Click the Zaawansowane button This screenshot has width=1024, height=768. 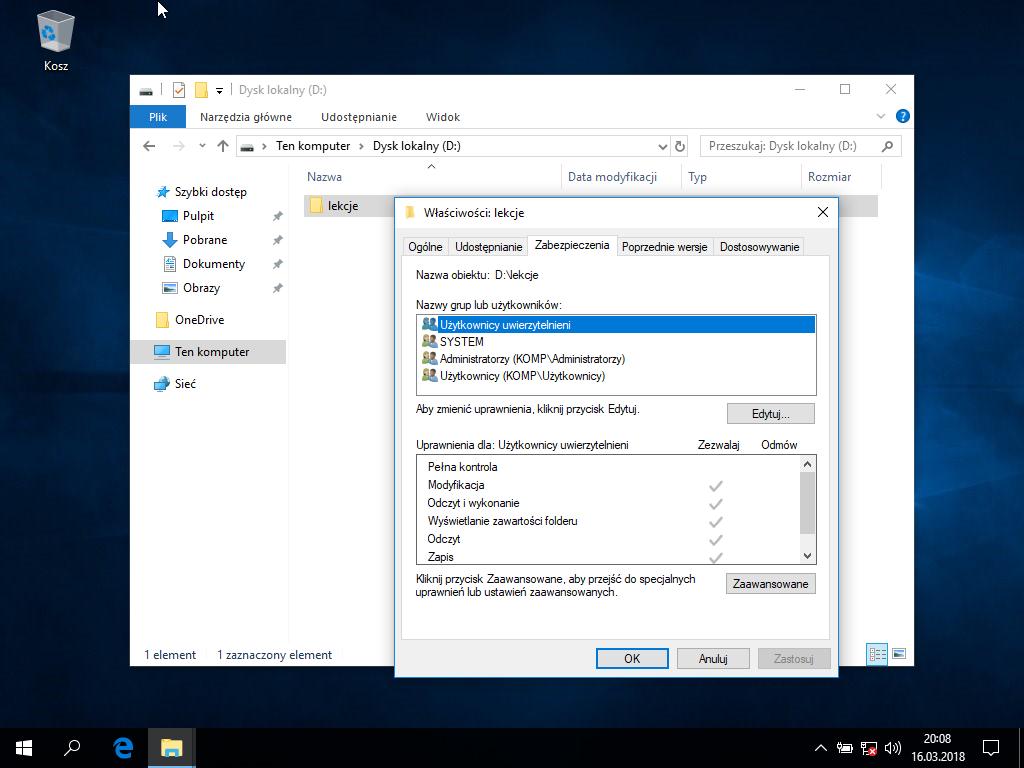tap(771, 584)
